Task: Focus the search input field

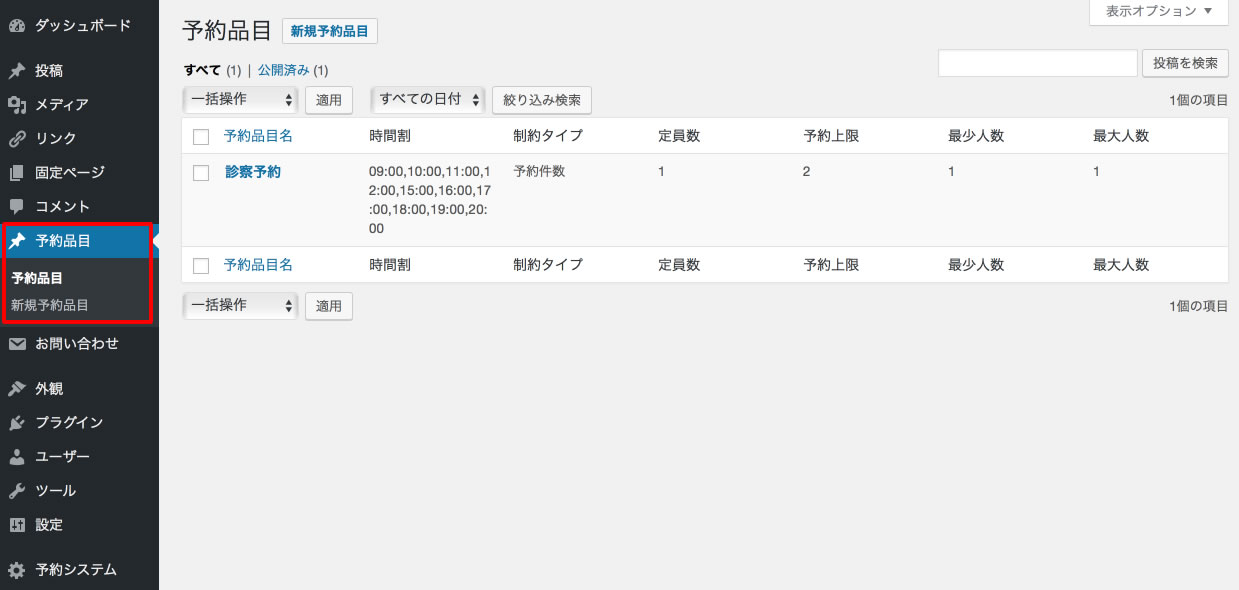Action: [x=1038, y=63]
